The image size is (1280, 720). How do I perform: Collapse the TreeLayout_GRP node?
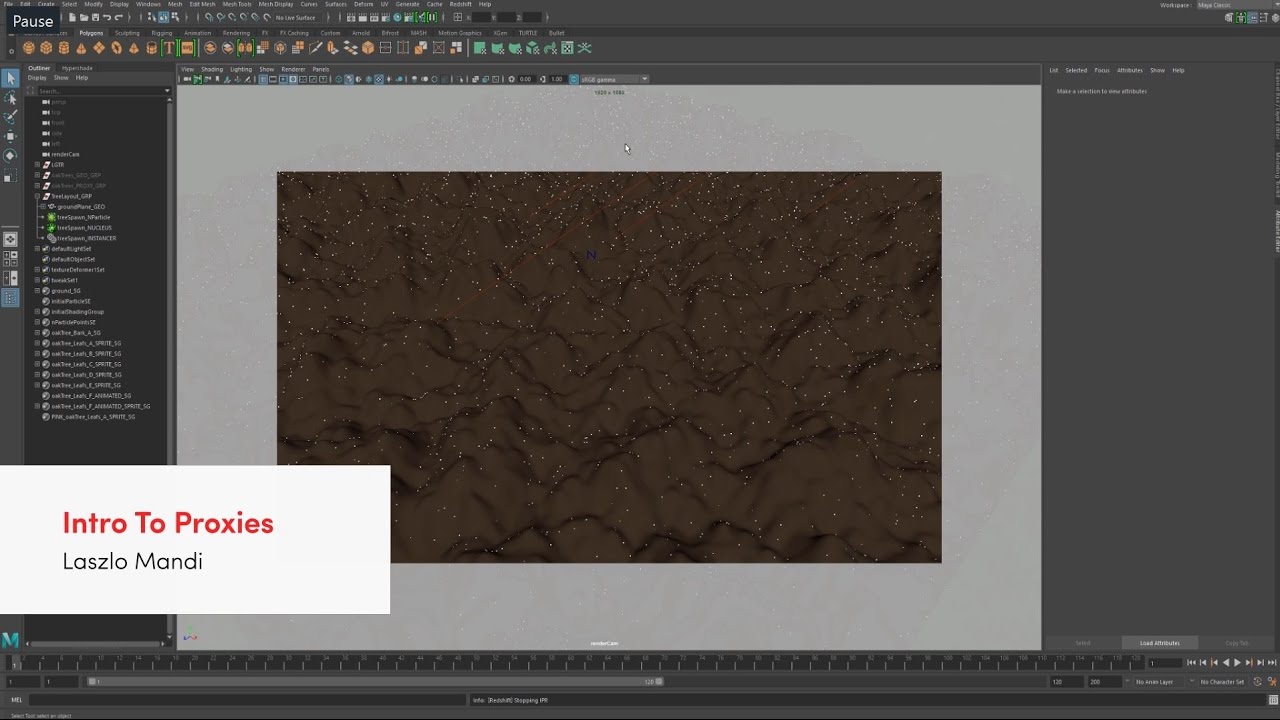pyautogui.click(x=37, y=196)
